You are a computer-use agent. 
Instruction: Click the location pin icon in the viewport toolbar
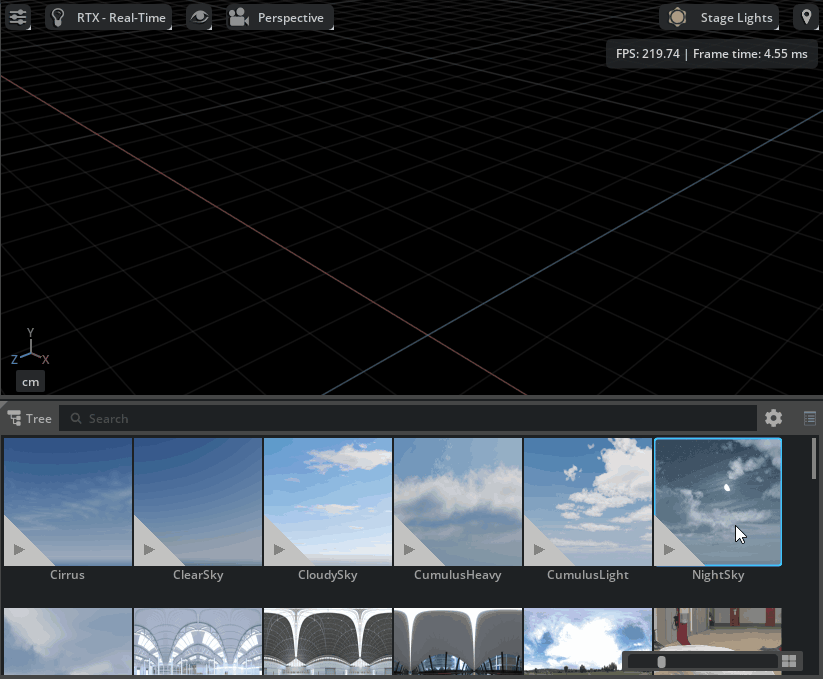(806, 17)
